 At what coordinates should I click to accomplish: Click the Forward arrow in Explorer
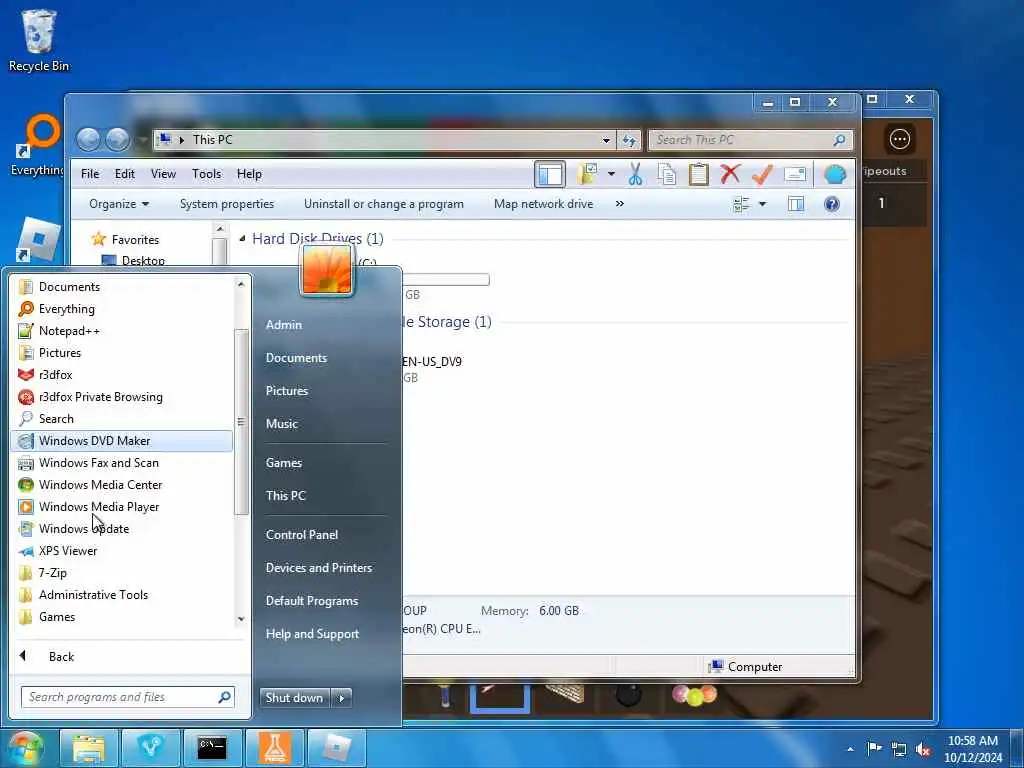point(118,139)
